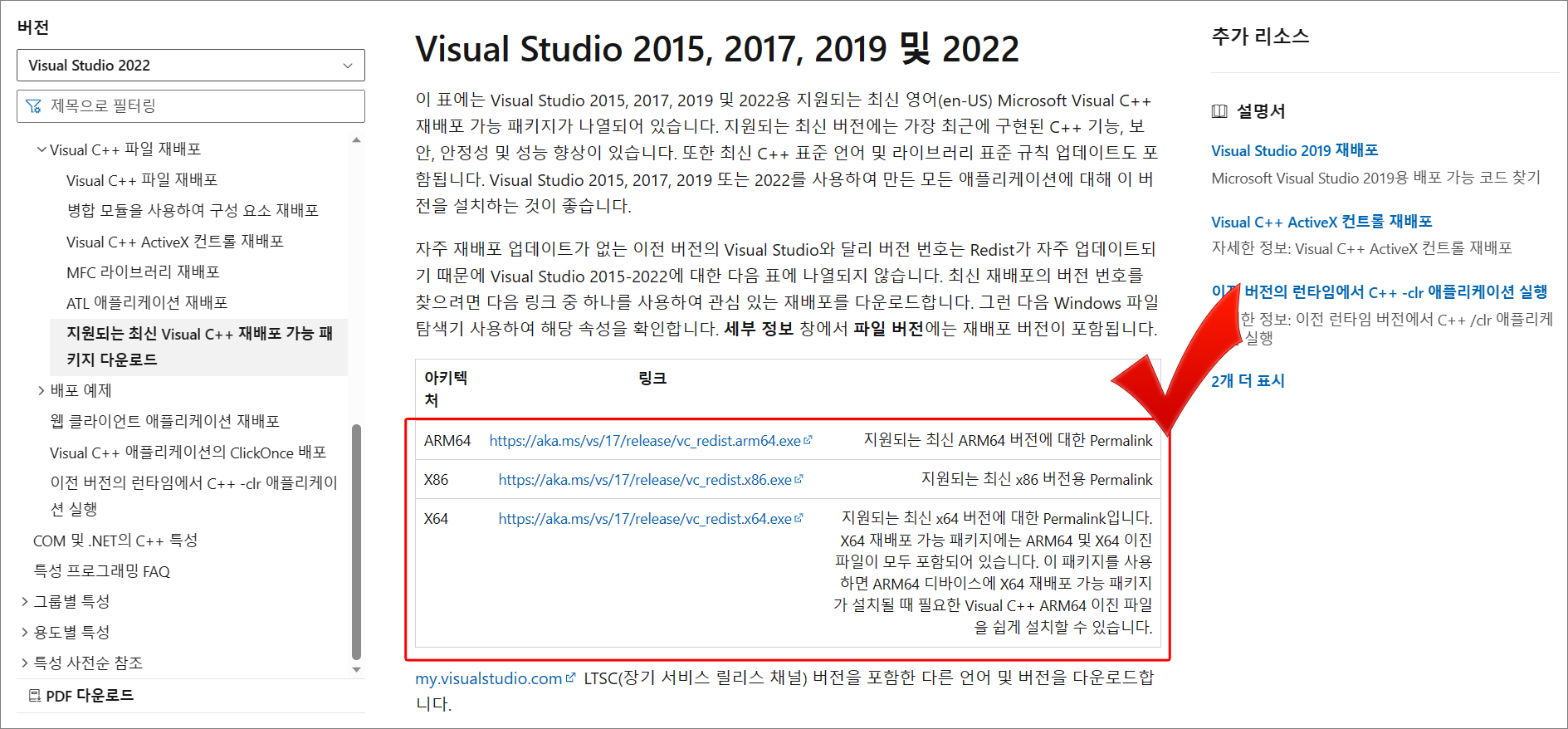Open 병합 모듈을 사용하여 구성 요소 재배포

(x=193, y=211)
